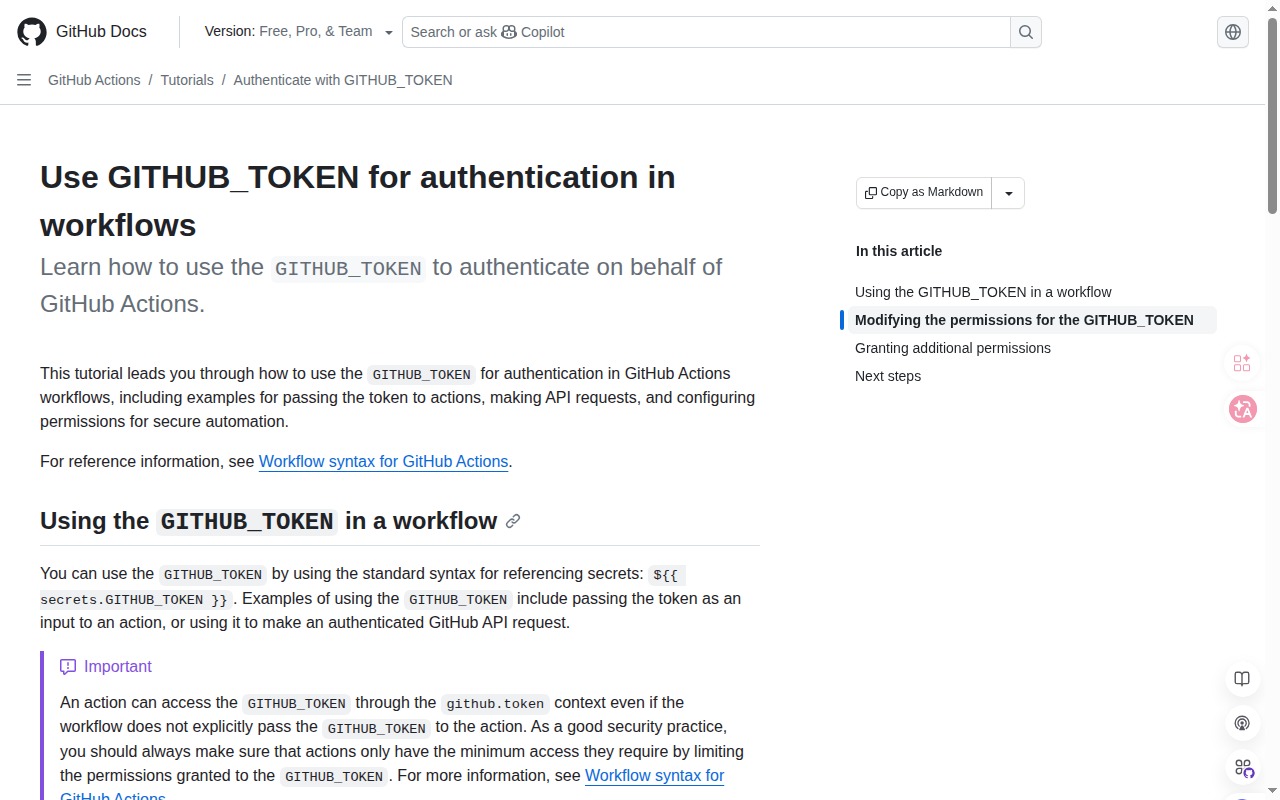1280x800 pixels.
Task: Click the Search or ask Copilot field
Action: 706,32
